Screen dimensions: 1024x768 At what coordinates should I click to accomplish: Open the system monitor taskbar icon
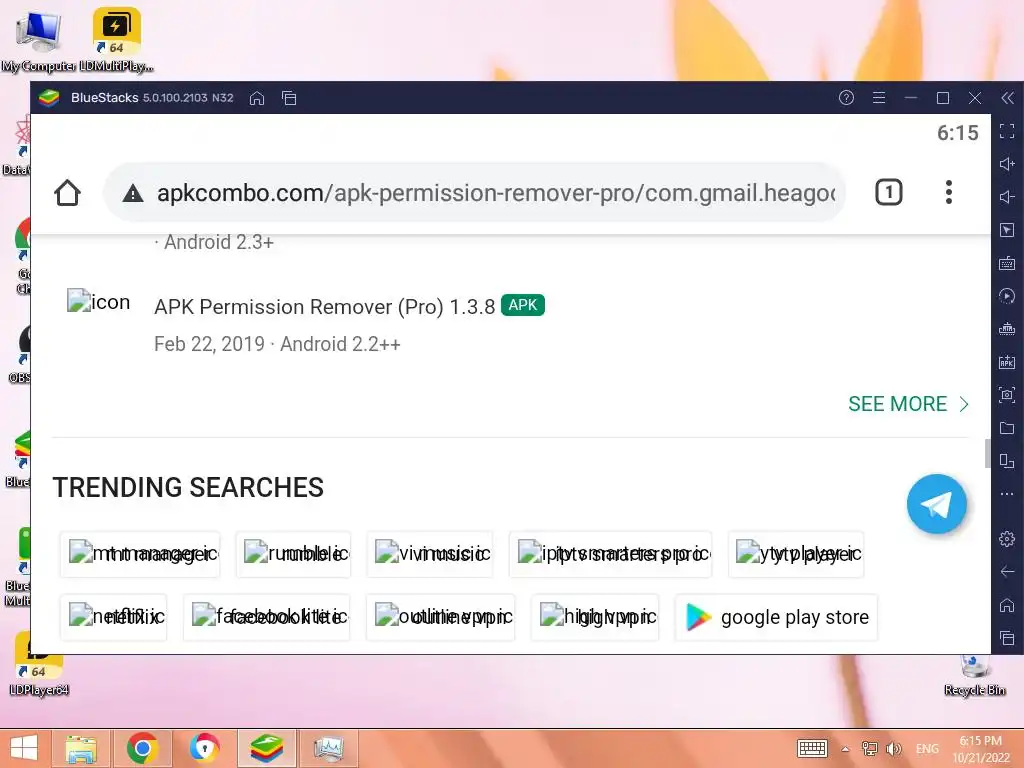coord(328,748)
